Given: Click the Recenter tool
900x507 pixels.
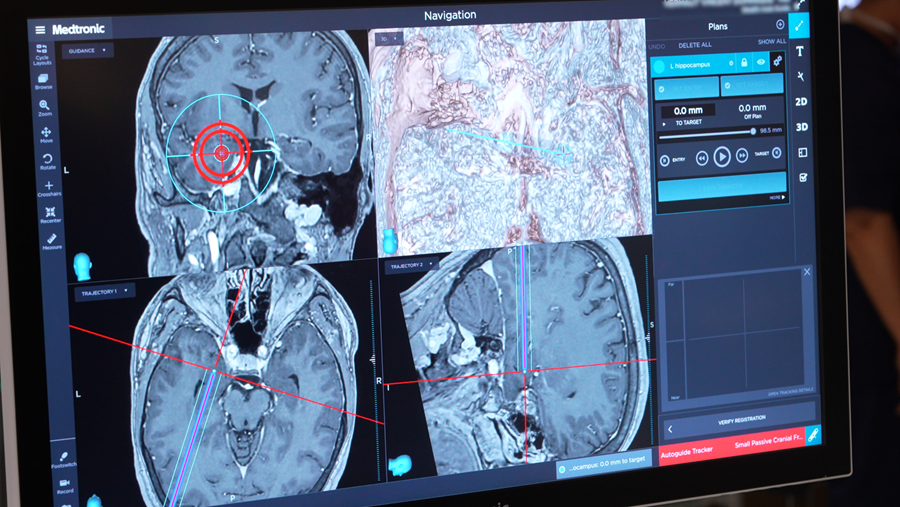Looking at the screenshot, I should pos(51,215).
